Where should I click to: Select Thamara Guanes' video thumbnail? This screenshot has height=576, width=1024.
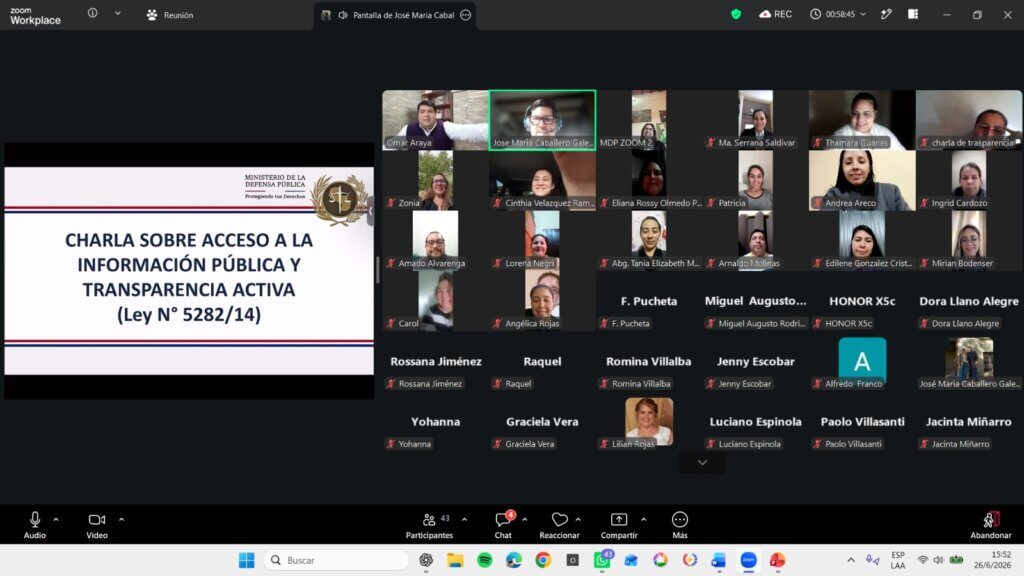(861, 120)
